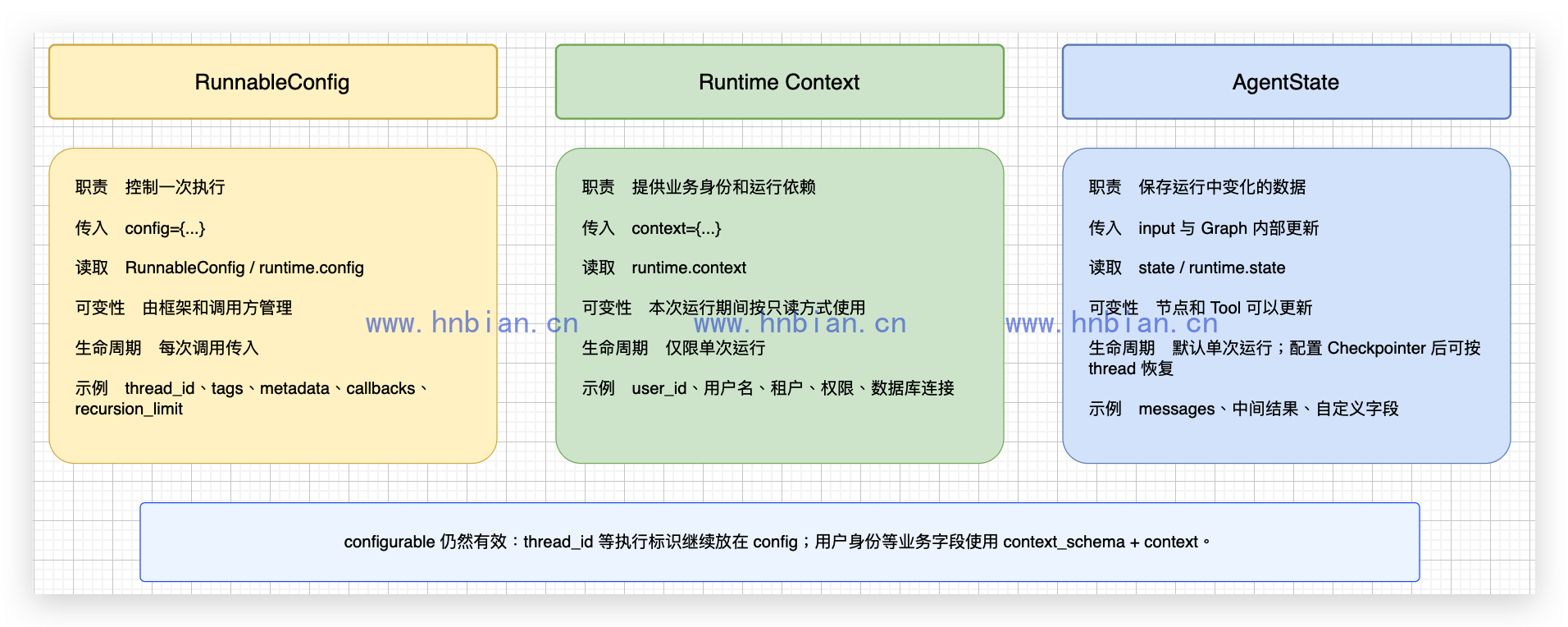Image resolution: width=1568 pixels, height=627 pixels.
Task: Click the text "职责 保存运行中变化的数据"
Action: click(x=1197, y=187)
